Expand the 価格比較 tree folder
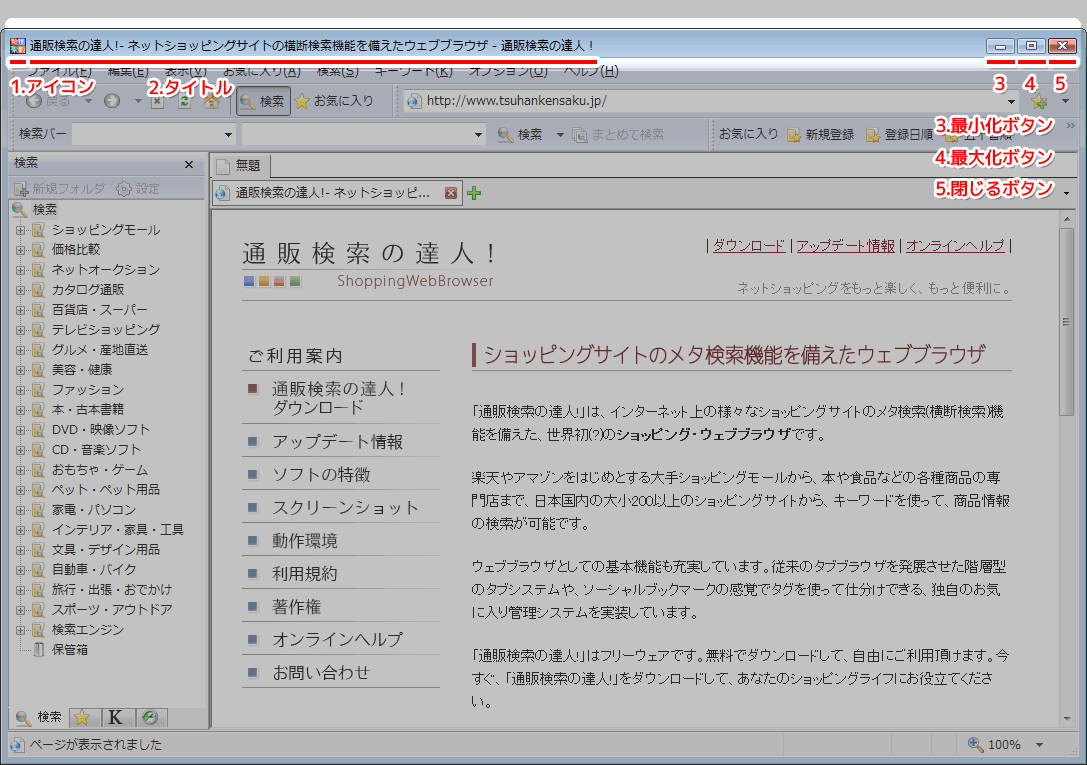The image size is (1087, 765). pos(20,250)
